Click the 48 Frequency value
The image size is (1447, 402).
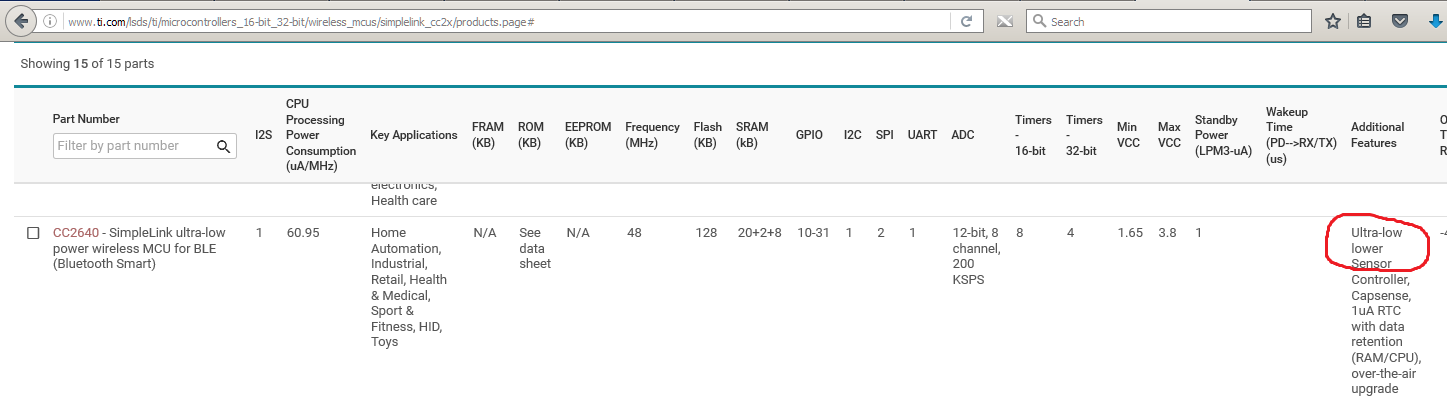[634, 233]
